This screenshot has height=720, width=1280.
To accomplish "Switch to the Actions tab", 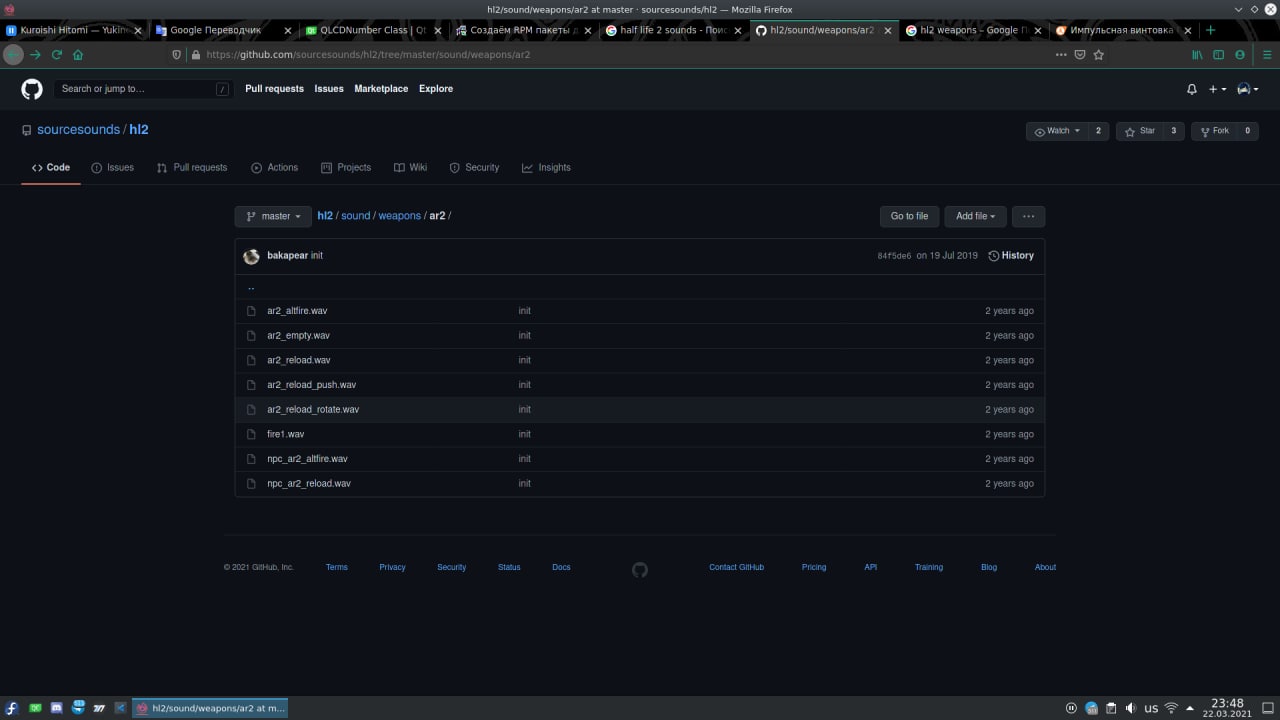I will coord(275,168).
